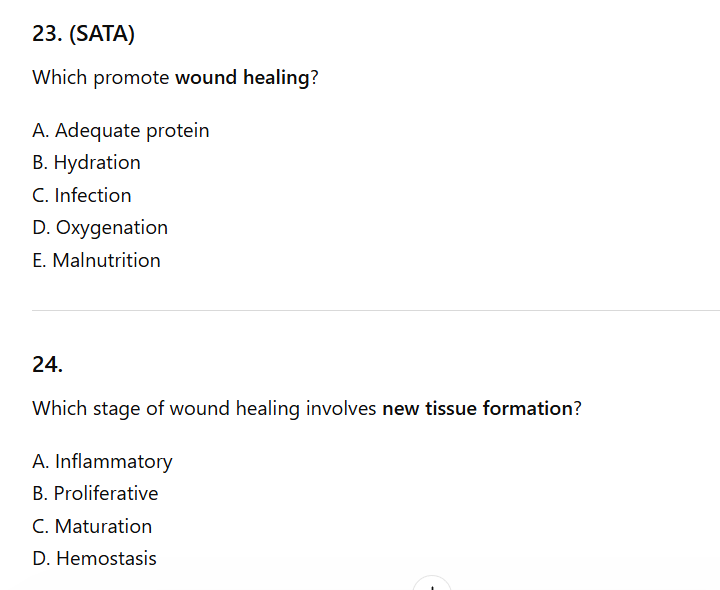Choose option B. Hydration

(x=86, y=162)
